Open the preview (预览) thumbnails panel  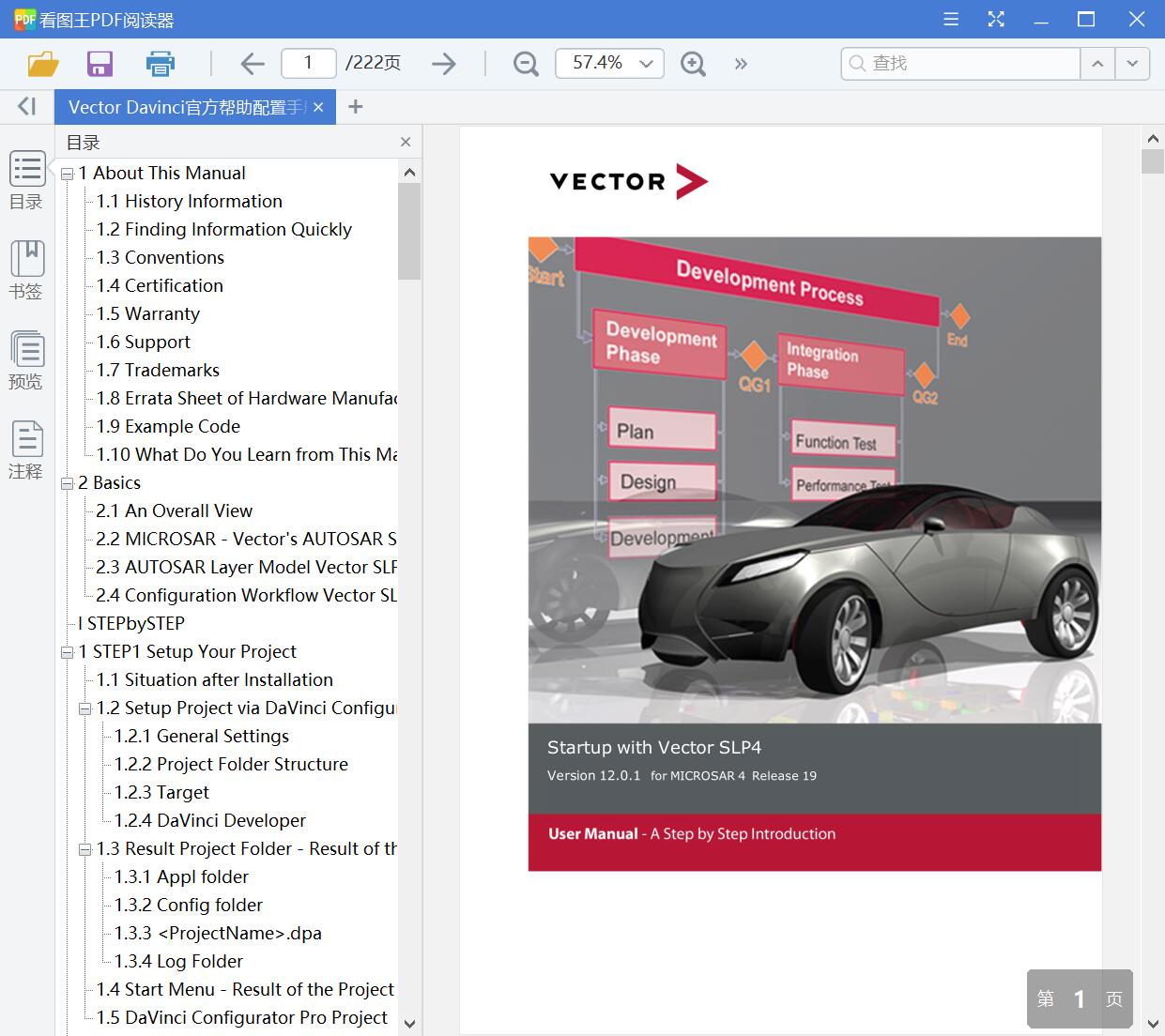tap(26, 360)
